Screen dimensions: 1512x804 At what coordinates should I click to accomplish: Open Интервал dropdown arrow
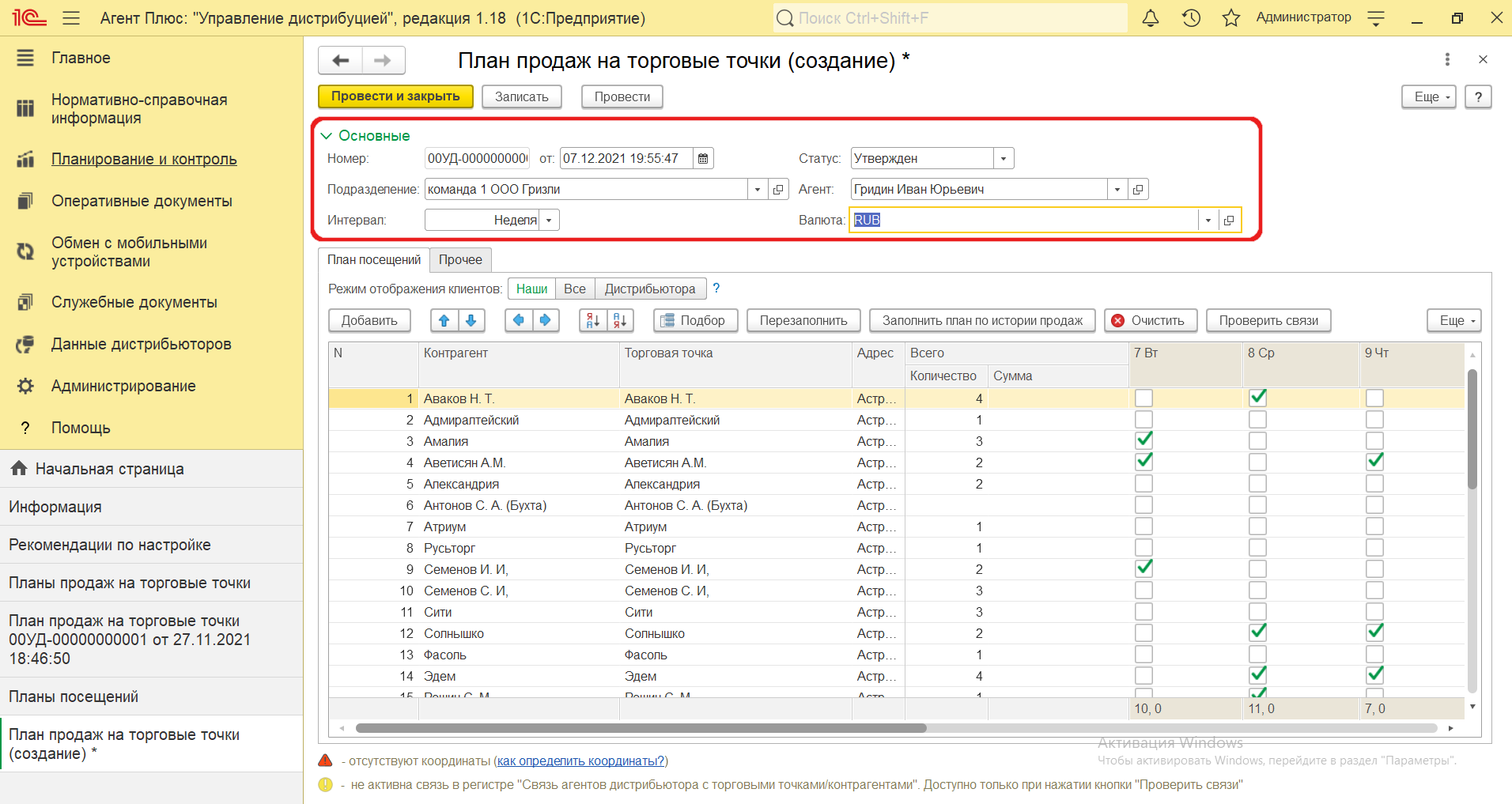click(549, 221)
